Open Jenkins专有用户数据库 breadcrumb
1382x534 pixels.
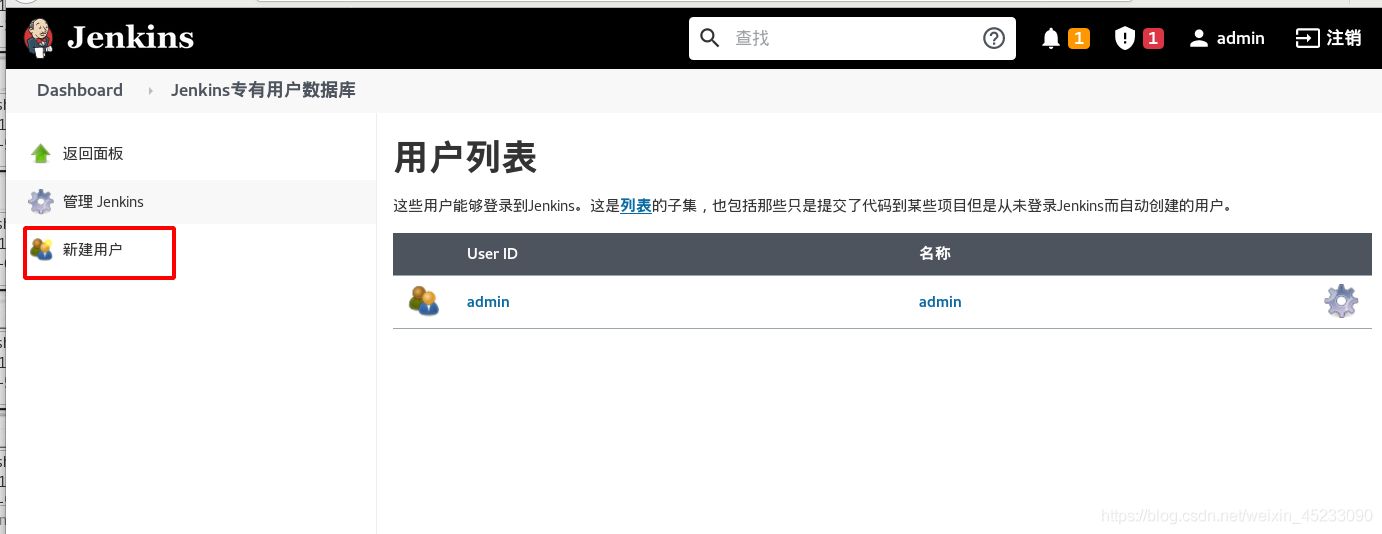pos(263,90)
